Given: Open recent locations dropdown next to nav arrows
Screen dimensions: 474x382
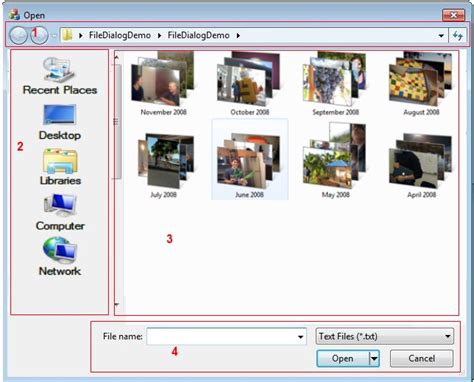Looking at the screenshot, I should [x=54, y=36].
